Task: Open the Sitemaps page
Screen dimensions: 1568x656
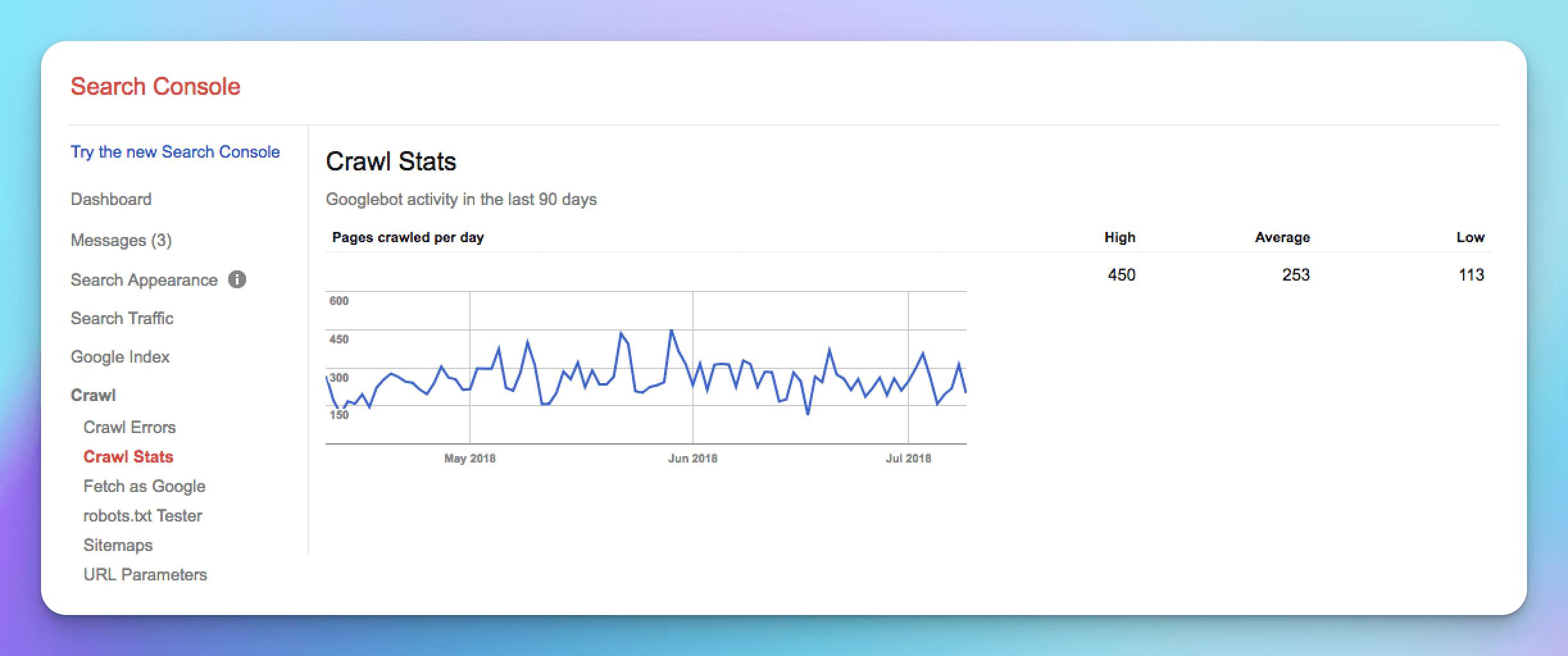Action: 118,545
